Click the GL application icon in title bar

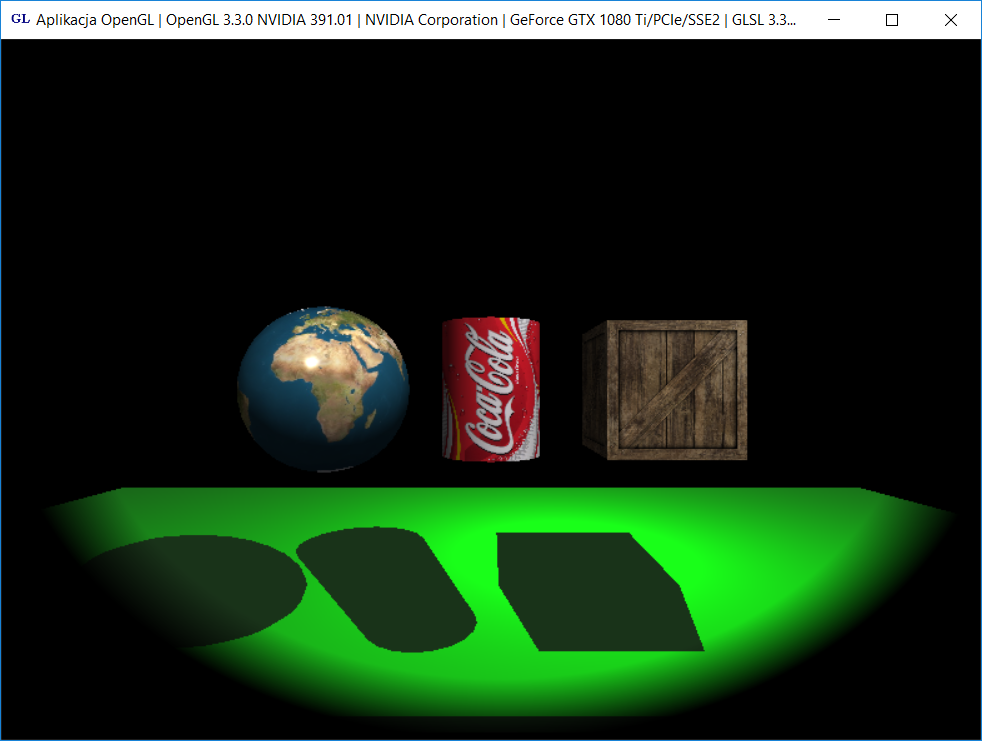click(x=19, y=19)
